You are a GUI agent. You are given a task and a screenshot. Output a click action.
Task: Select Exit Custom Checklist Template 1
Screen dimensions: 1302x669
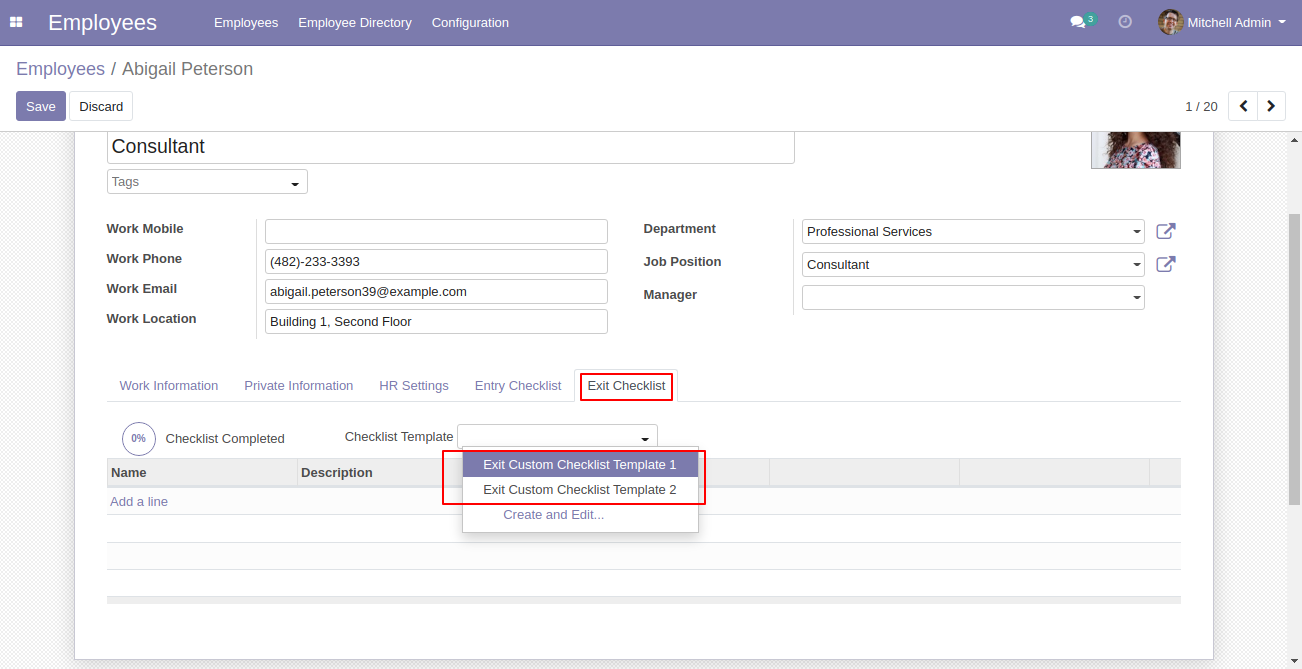pyautogui.click(x=580, y=465)
